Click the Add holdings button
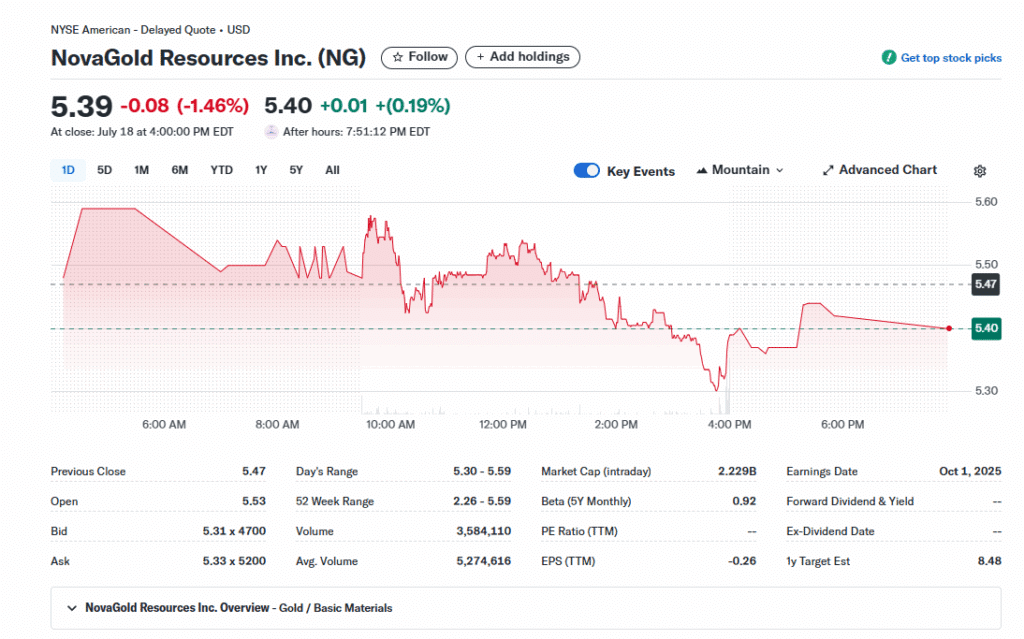Image resolution: width=1024 pixels, height=639 pixels. tap(522, 57)
